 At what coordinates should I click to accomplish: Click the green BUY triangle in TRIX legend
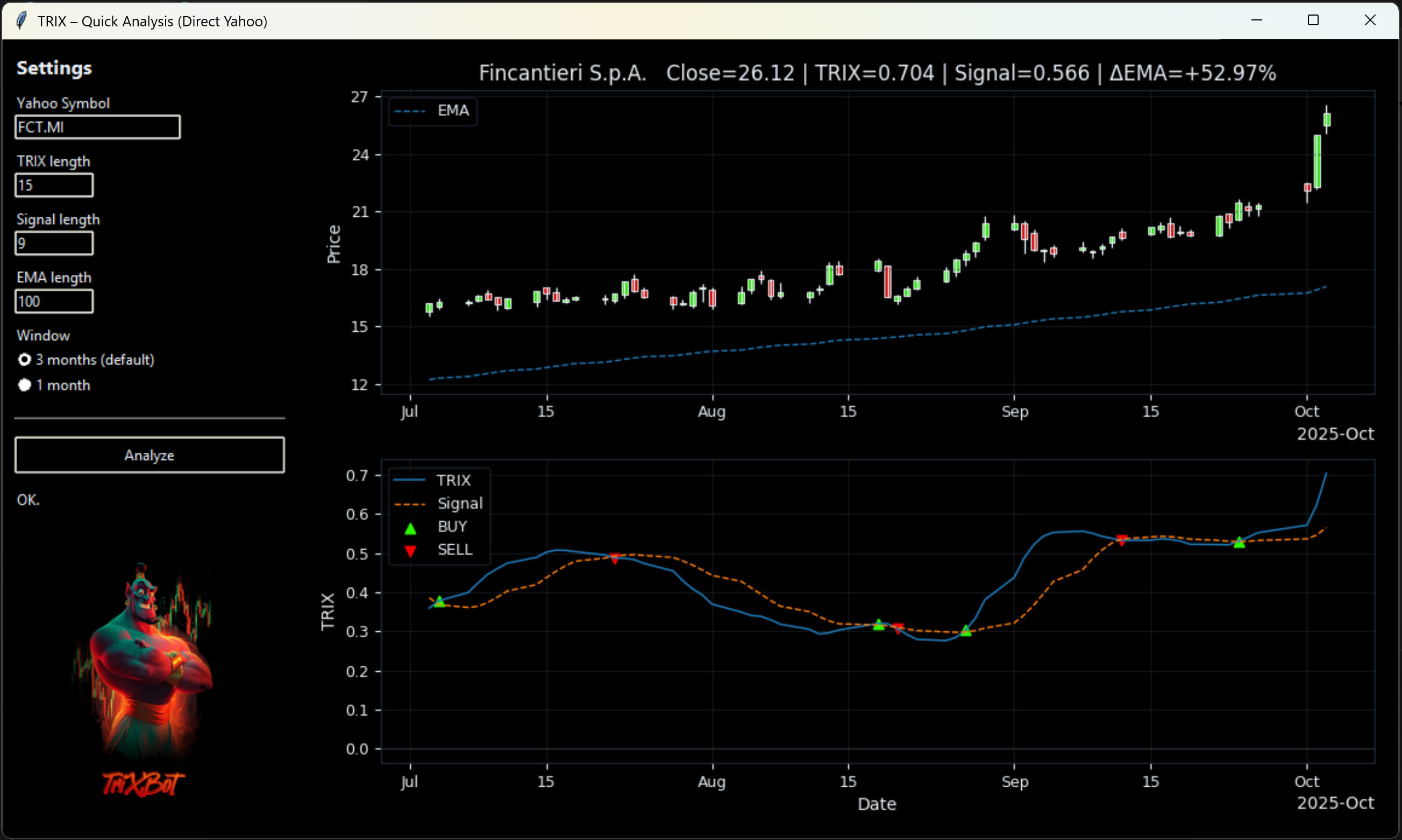coord(410,528)
